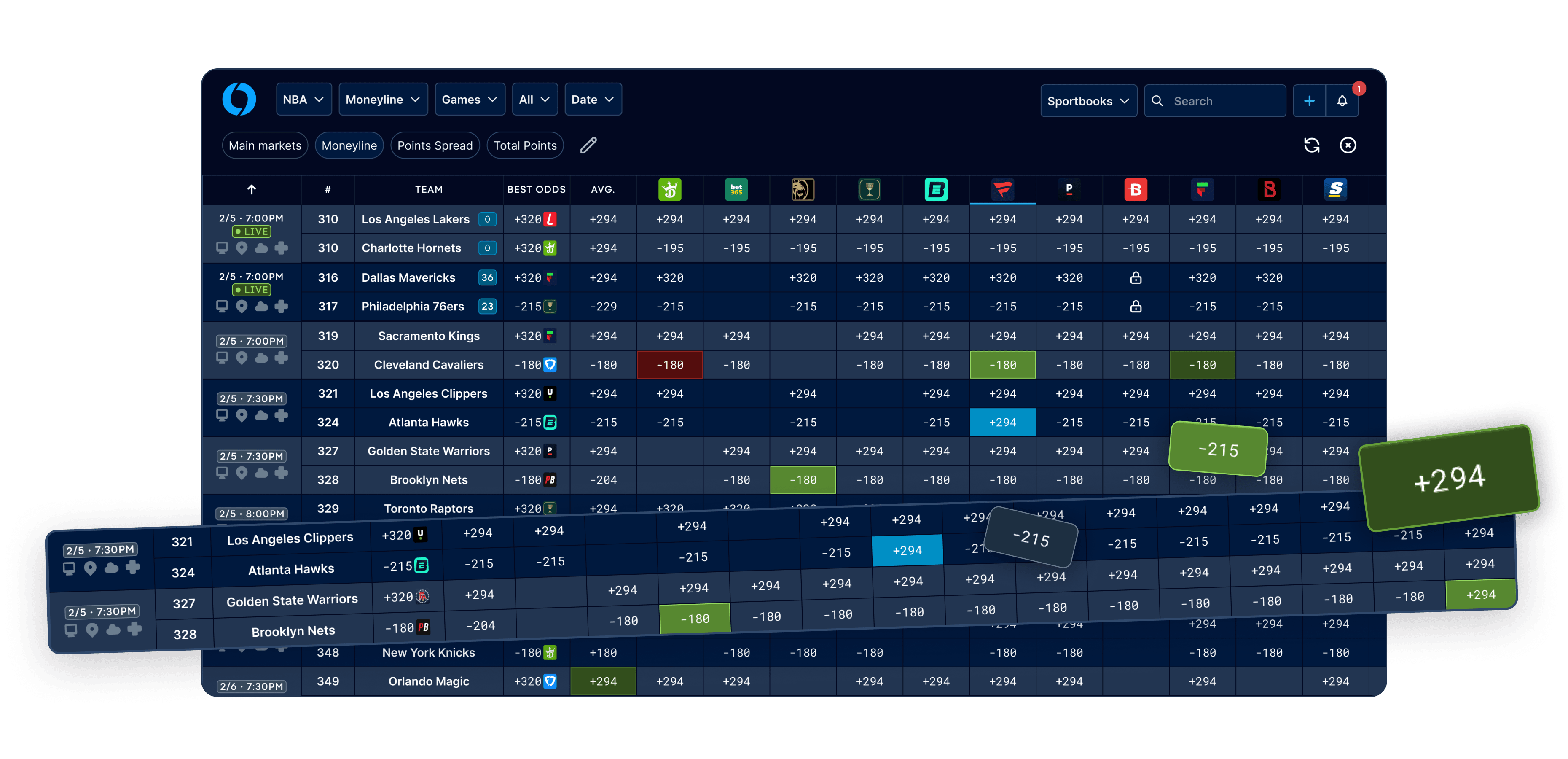Image resolution: width=1568 pixels, height=759 pixels.
Task: Click the BetMGM lion column icon
Action: pos(802,189)
